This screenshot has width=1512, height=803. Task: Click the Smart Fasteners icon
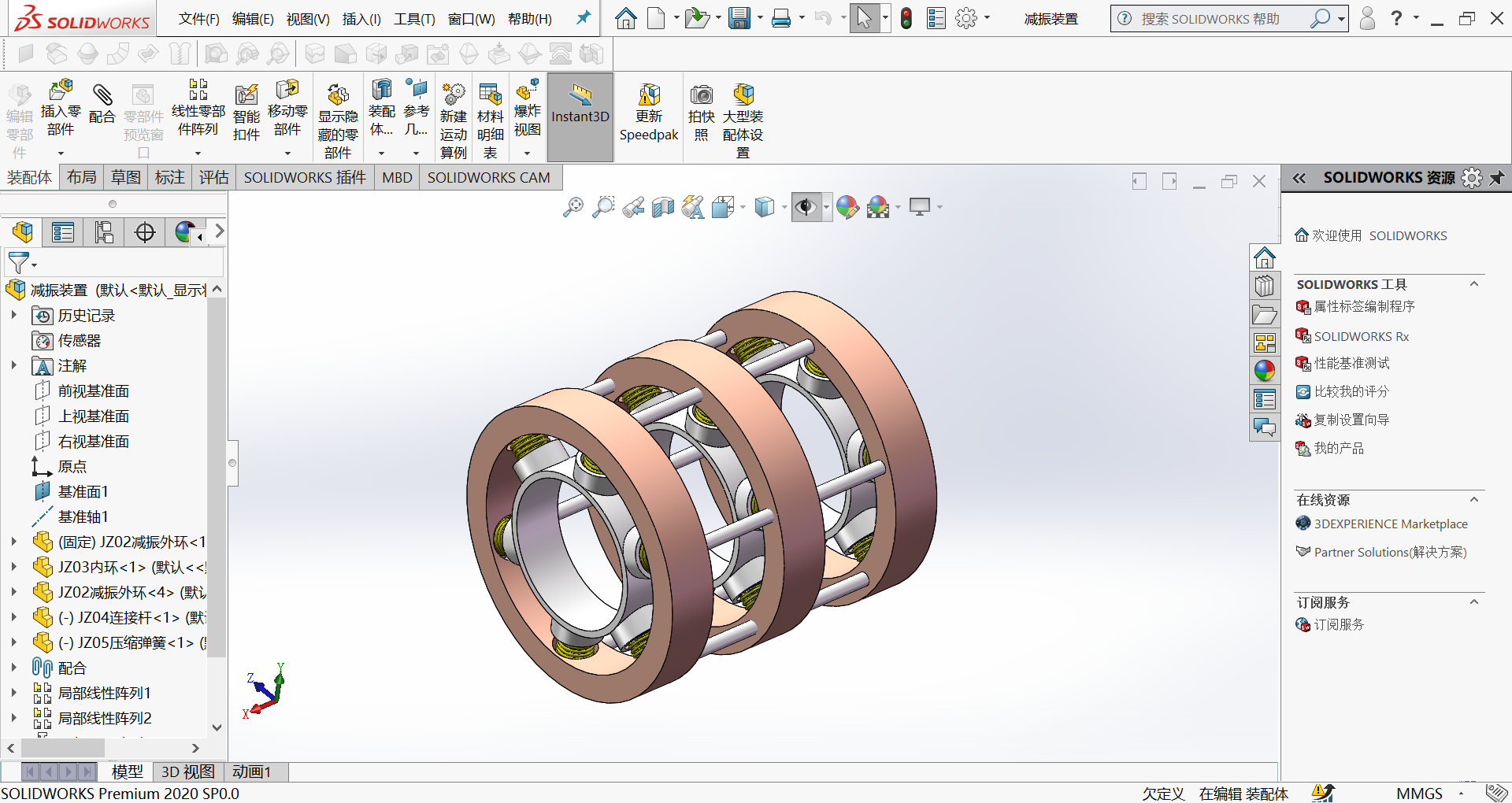pos(246,113)
